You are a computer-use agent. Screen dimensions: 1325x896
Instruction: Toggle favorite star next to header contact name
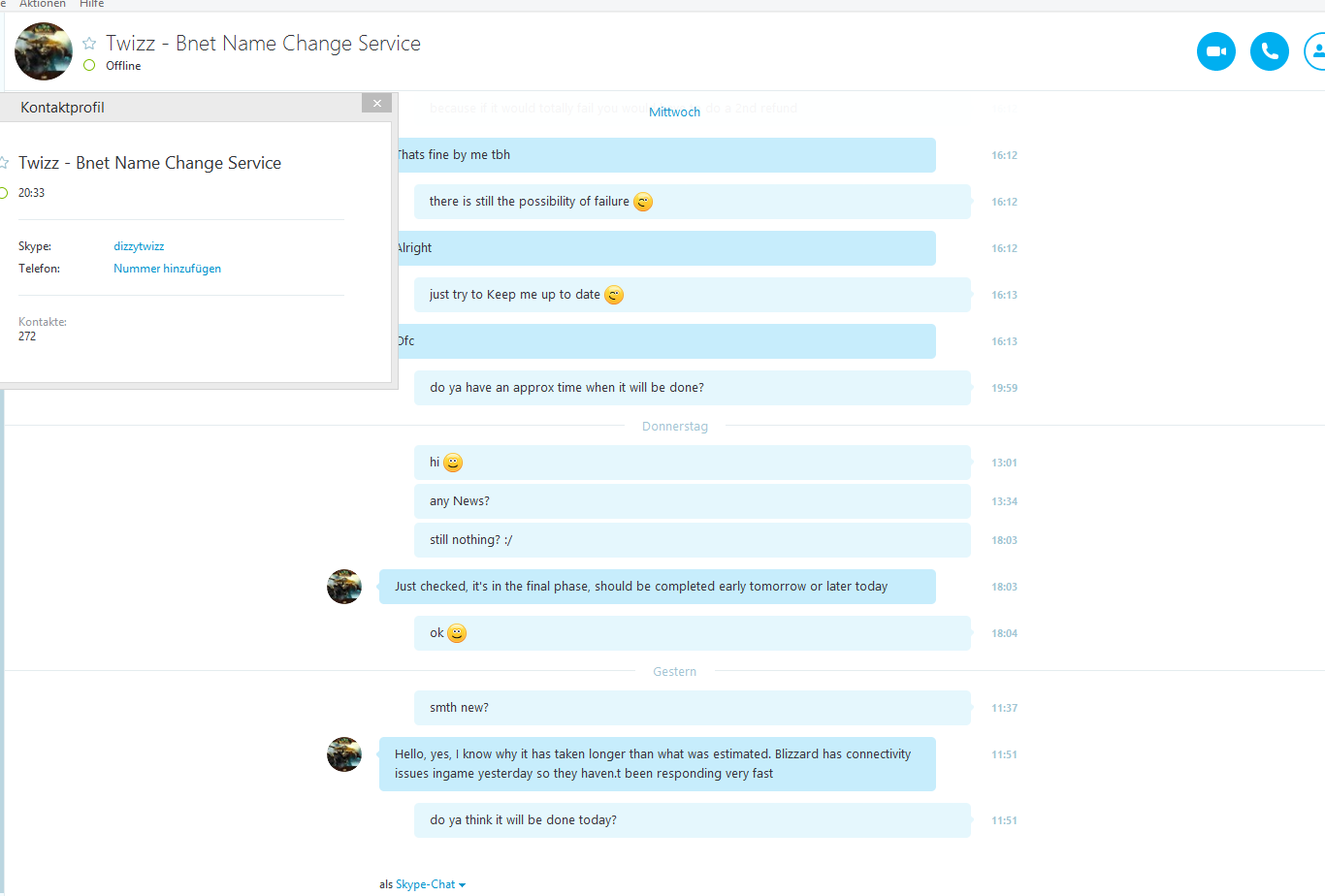(x=89, y=44)
